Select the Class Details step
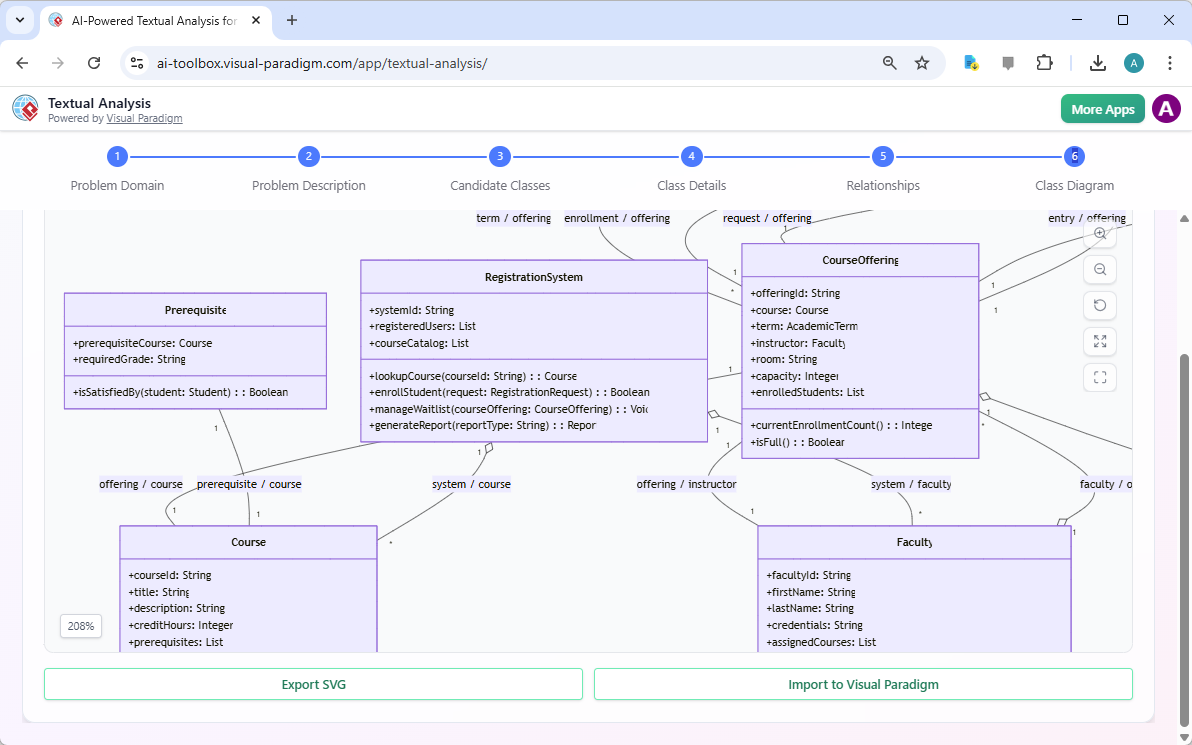The image size is (1192, 745). click(x=691, y=156)
